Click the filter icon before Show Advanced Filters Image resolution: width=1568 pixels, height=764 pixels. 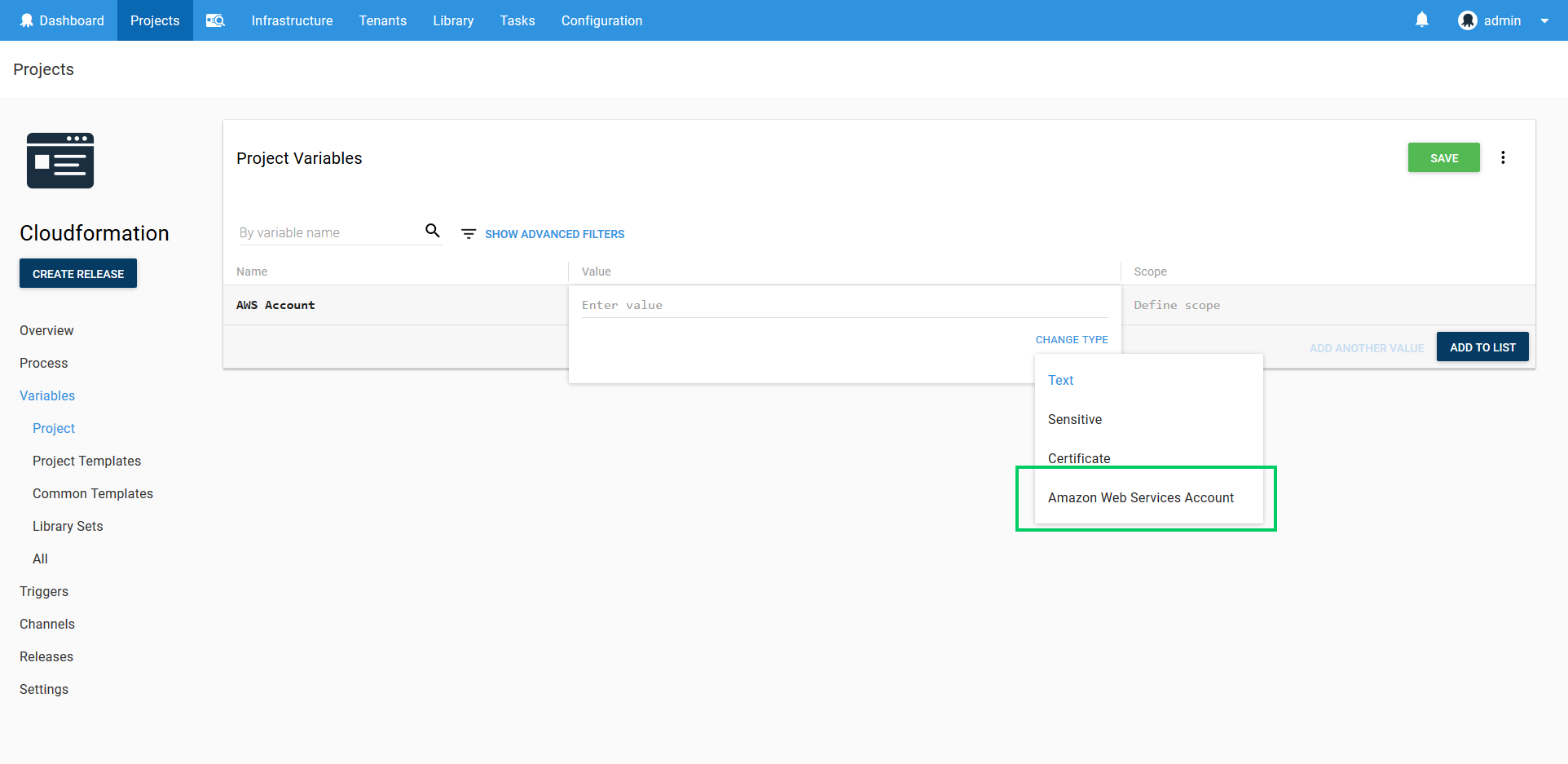pos(468,233)
